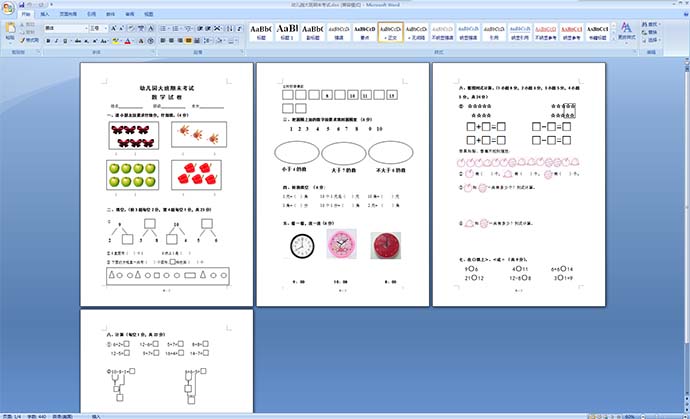Click the Select button in editing group
This screenshot has height=419, width=690.
pyautogui.click(x=653, y=40)
